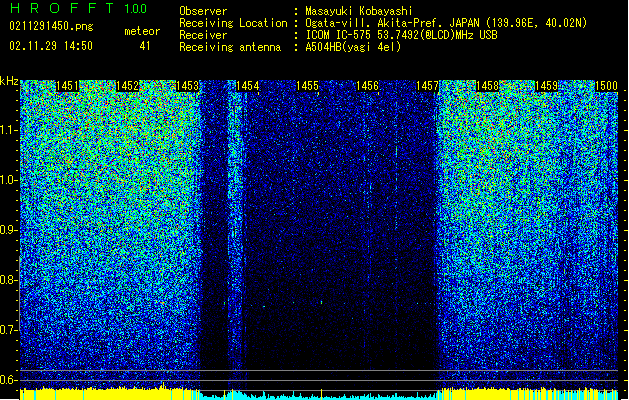Click the 1452 time marker
This screenshot has height=400, width=629.
(x=127, y=86)
